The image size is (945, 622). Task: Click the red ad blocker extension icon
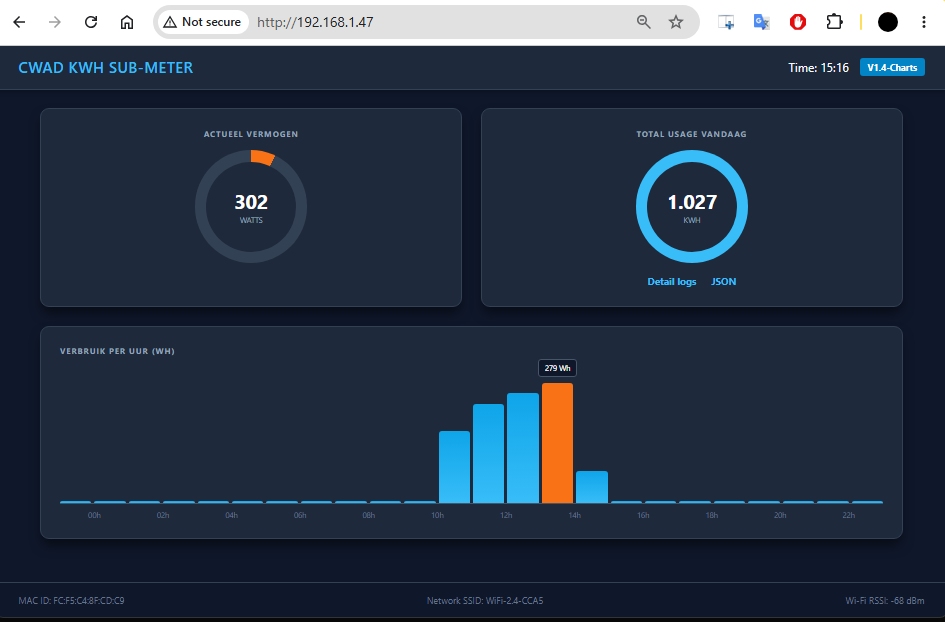click(x=797, y=22)
